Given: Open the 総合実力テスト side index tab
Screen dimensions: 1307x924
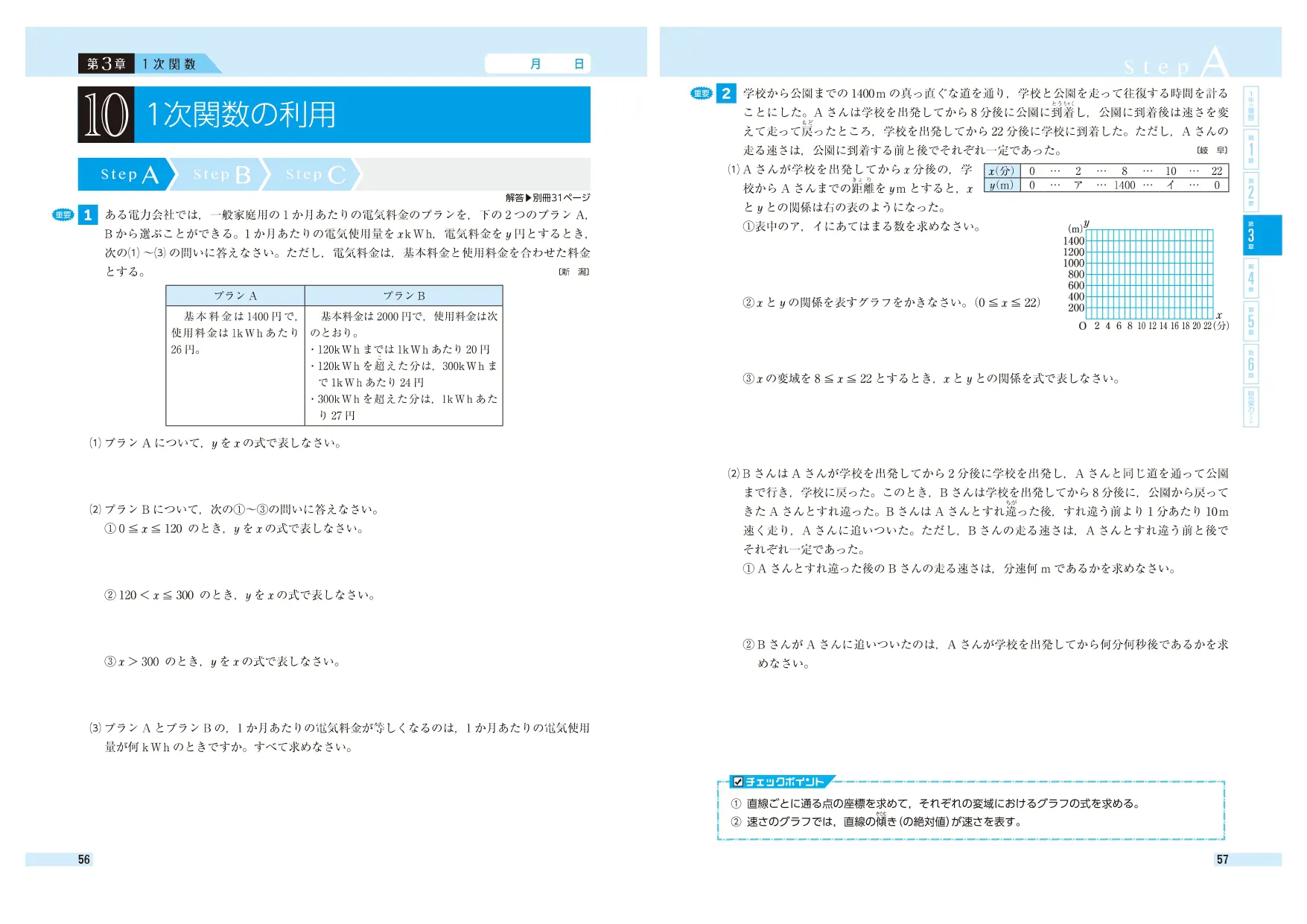Looking at the screenshot, I should [x=1250, y=407].
